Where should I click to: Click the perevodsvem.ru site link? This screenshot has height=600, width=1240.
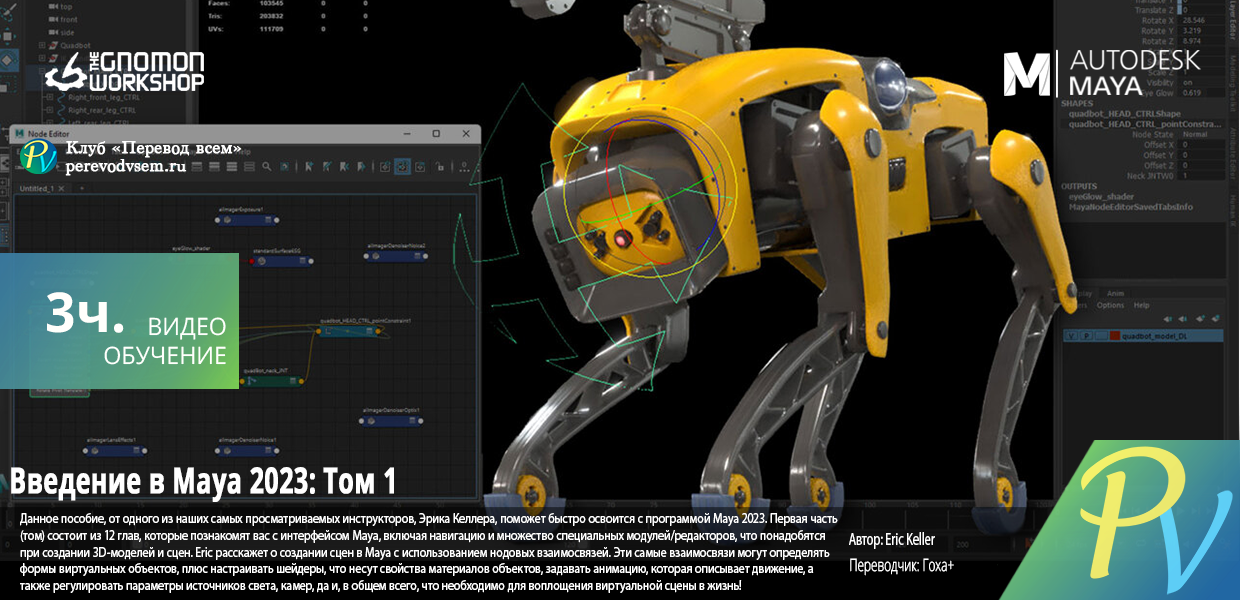click(x=126, y=167)
